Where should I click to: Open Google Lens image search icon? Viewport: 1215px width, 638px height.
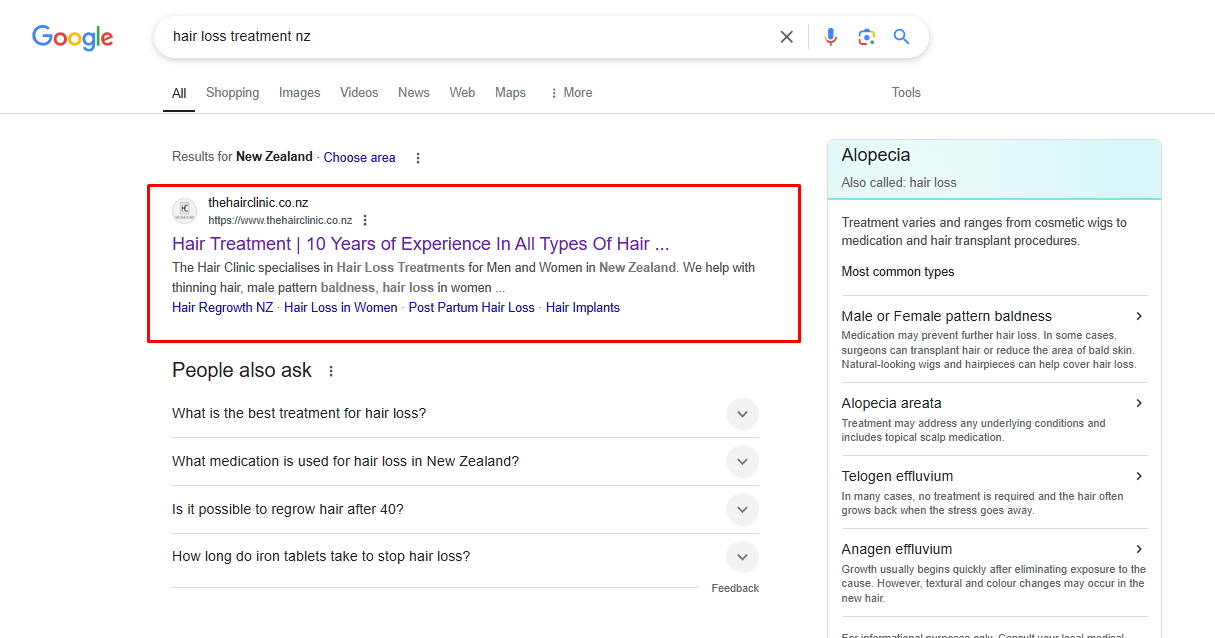tap(866, 37)
